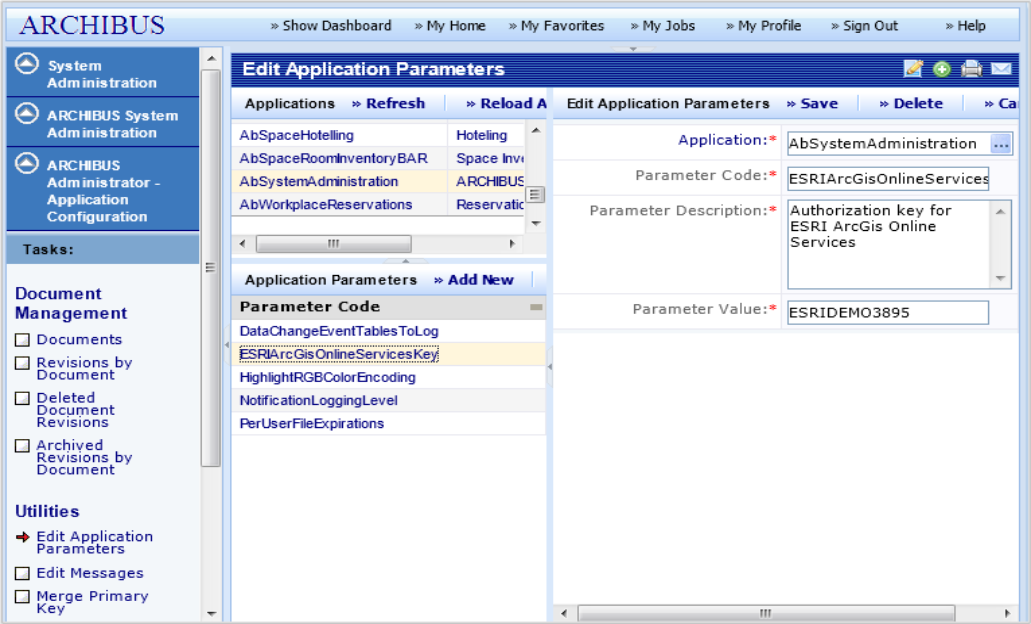Check the box beside Edit Messages
The image size is (1031, 624).
[22, 573]
